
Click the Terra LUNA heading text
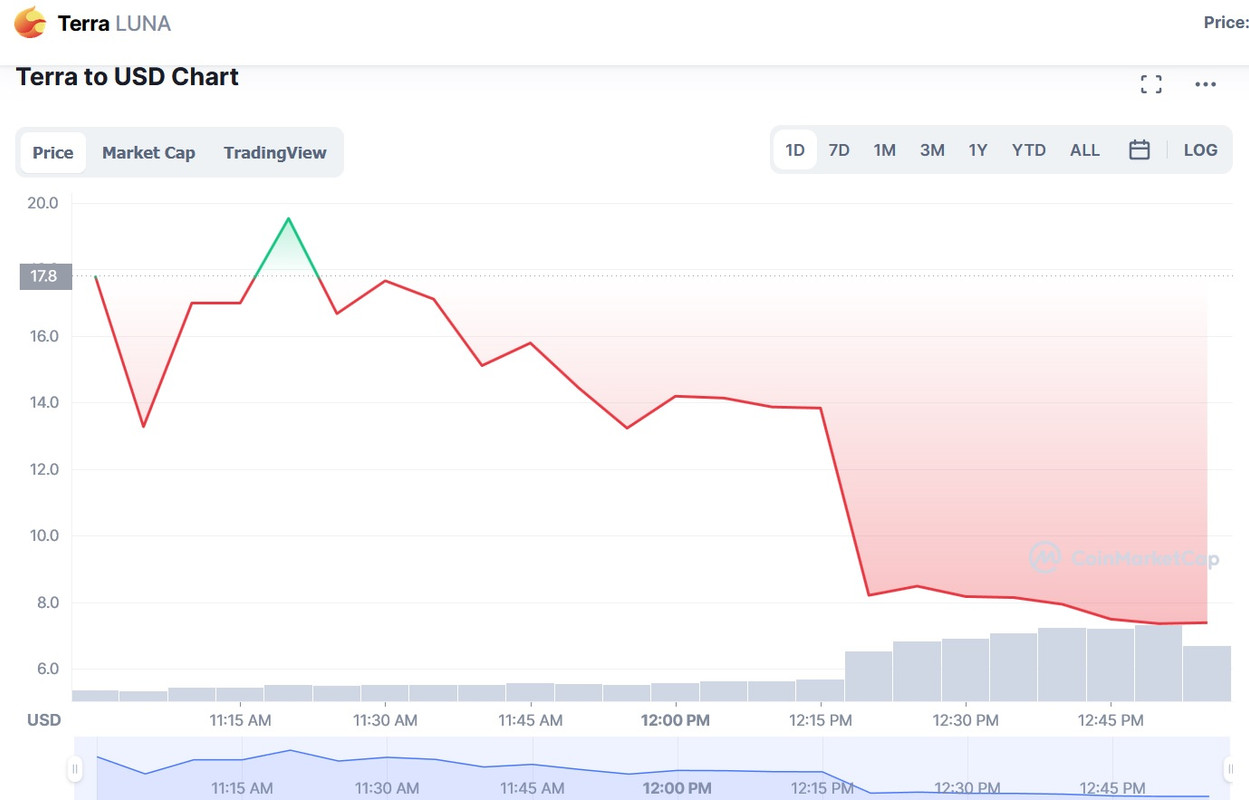tap(114, 23)
